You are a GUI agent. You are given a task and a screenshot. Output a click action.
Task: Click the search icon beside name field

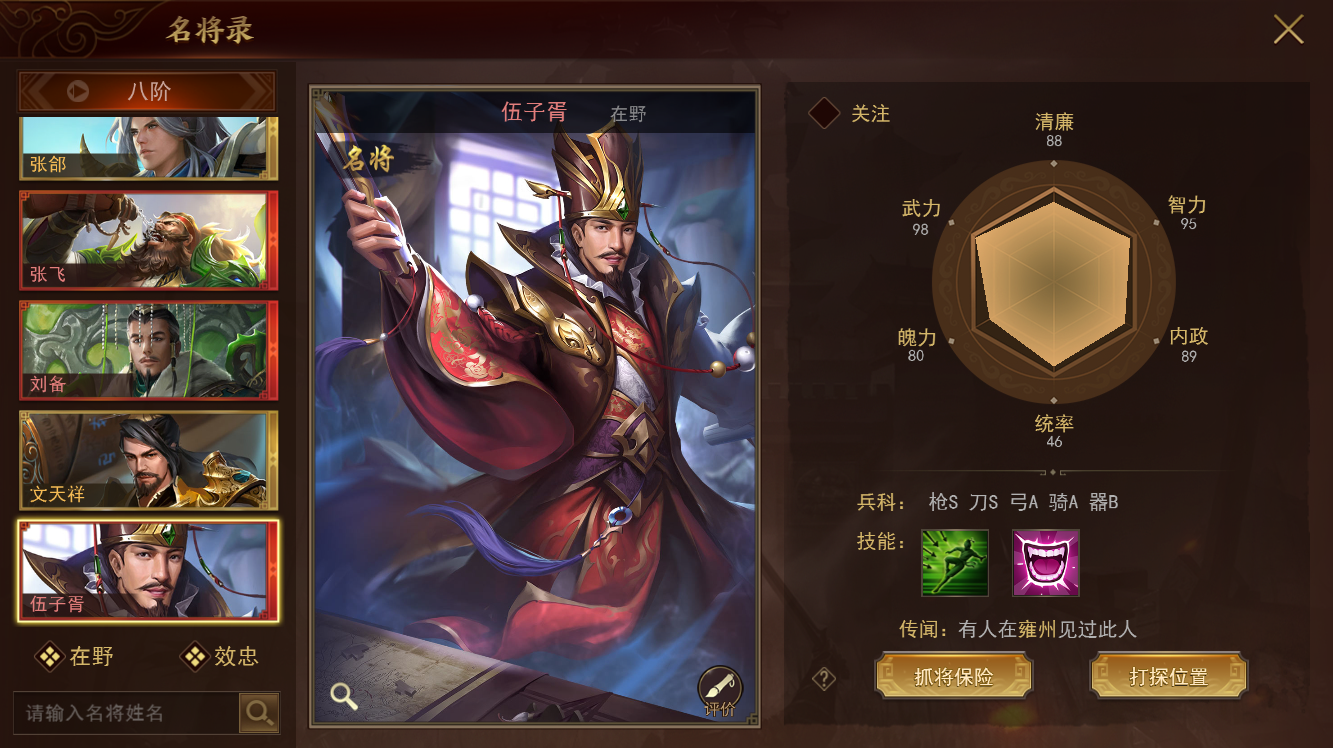(259, 712)
